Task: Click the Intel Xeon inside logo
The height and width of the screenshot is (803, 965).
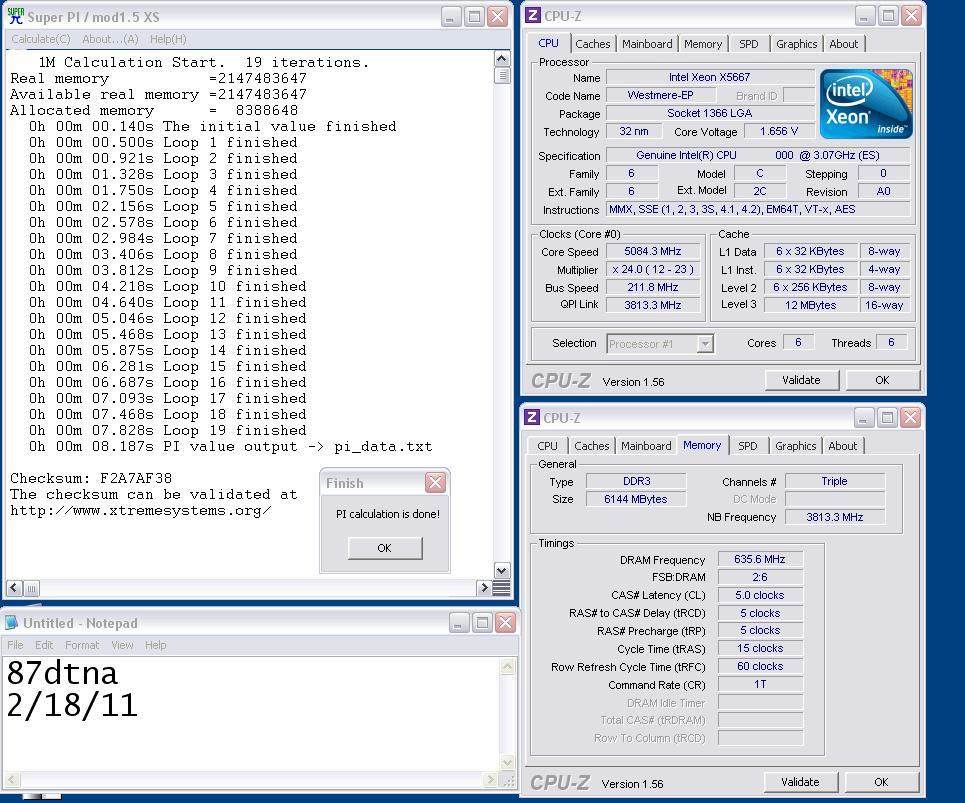Action: click(x=866, y=103)
